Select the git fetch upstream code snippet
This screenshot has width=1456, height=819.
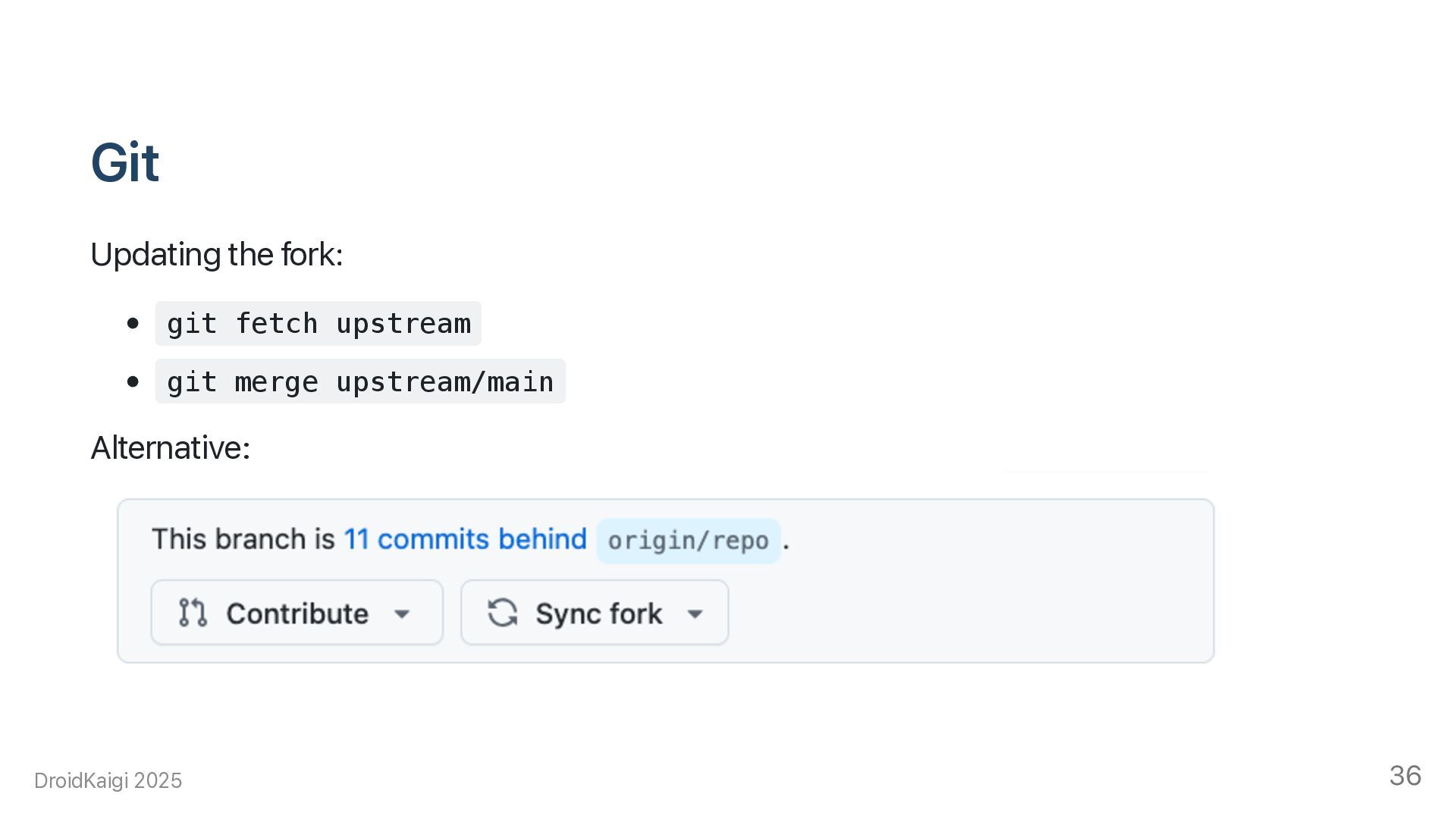pos(318,324)
